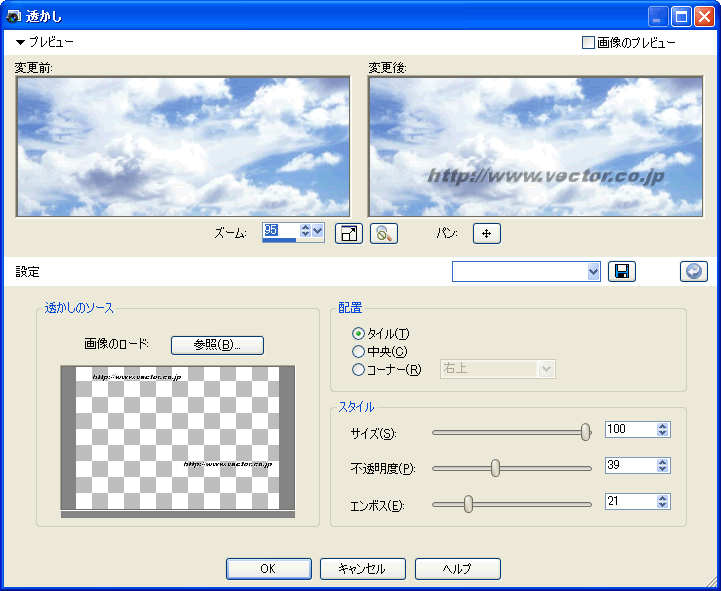
Task: Collapse the プレビュー section triangle
Action: (x=21, y=43)
